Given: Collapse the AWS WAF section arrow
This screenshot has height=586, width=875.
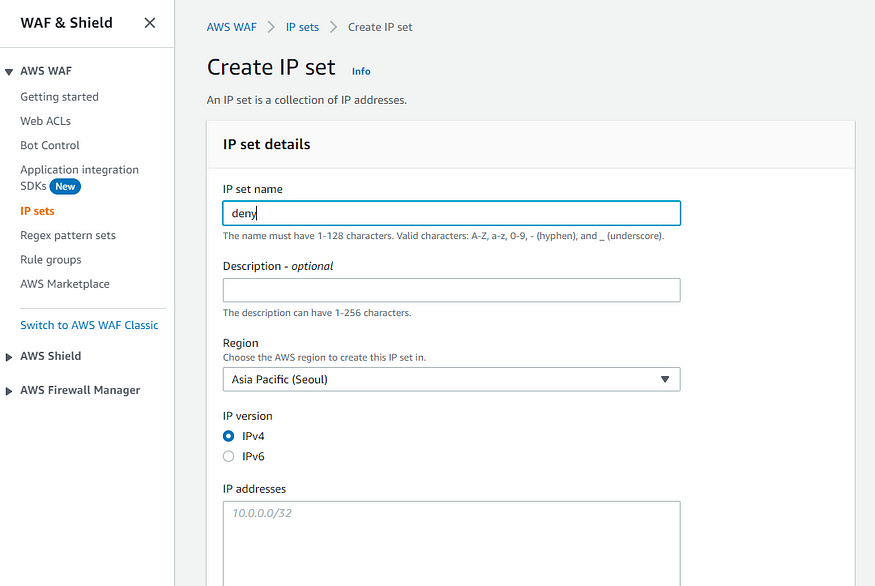Looking at the screenshot, I should coord(9,72).
